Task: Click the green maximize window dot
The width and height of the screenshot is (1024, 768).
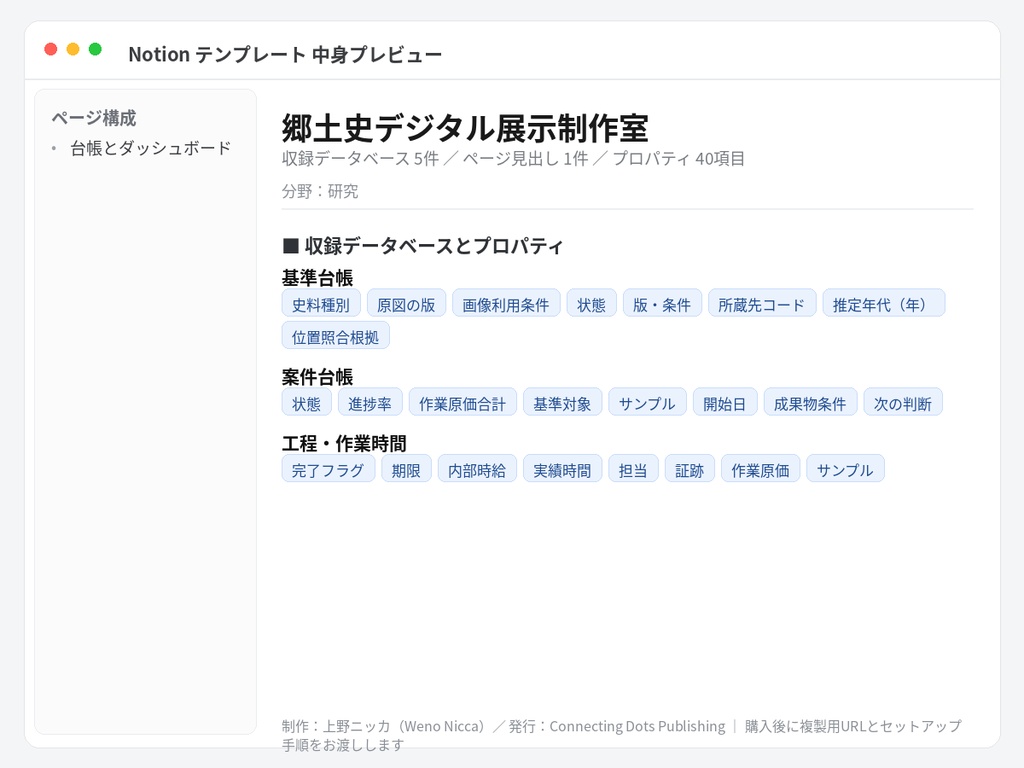Action: 95,49
